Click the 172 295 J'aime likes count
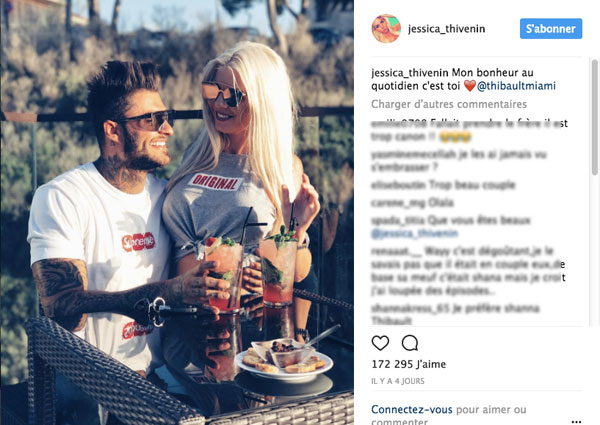The height and width of the screenshot is (425, 600). point(409,364)
